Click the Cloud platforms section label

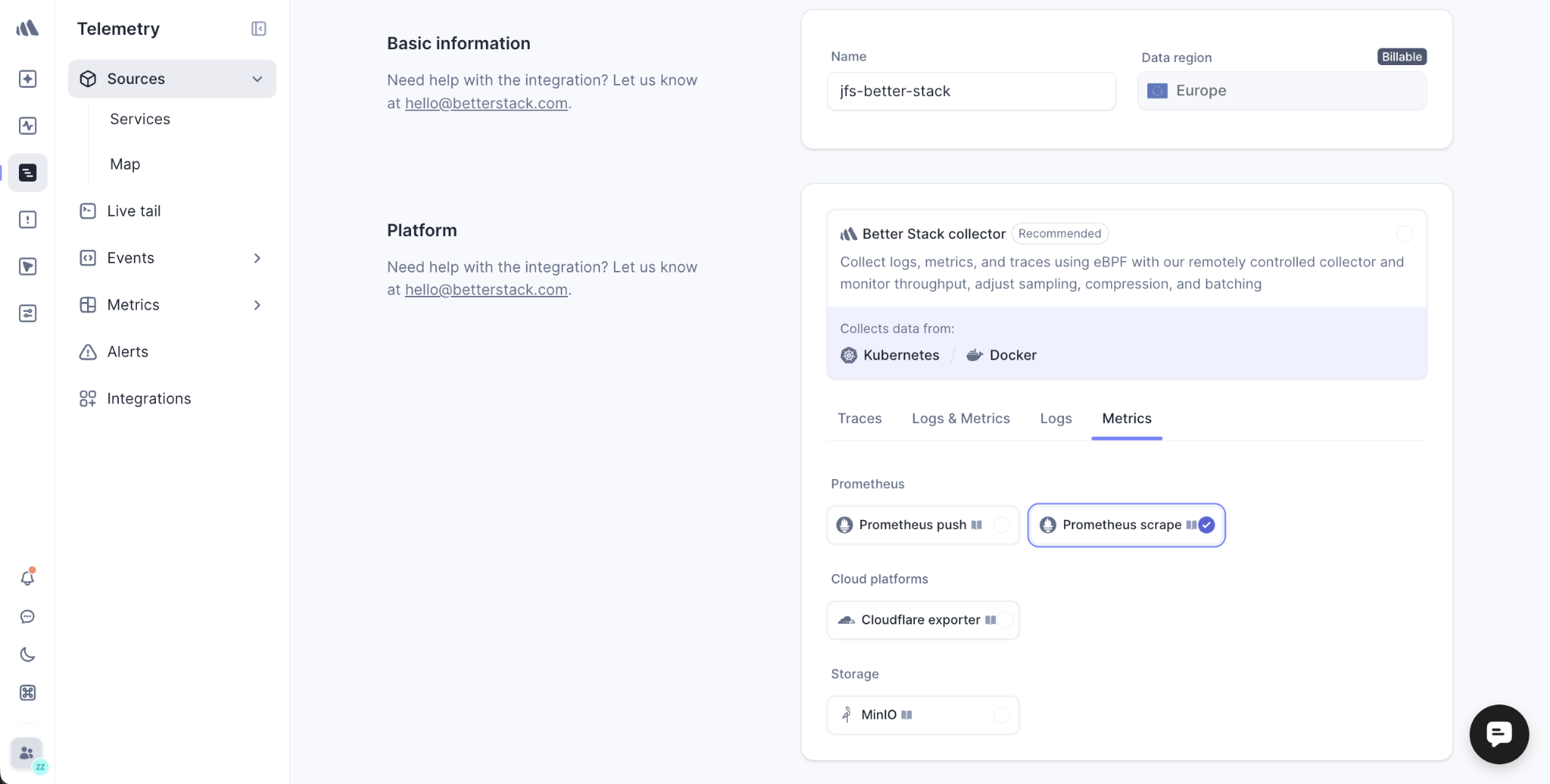pos(879,579)
